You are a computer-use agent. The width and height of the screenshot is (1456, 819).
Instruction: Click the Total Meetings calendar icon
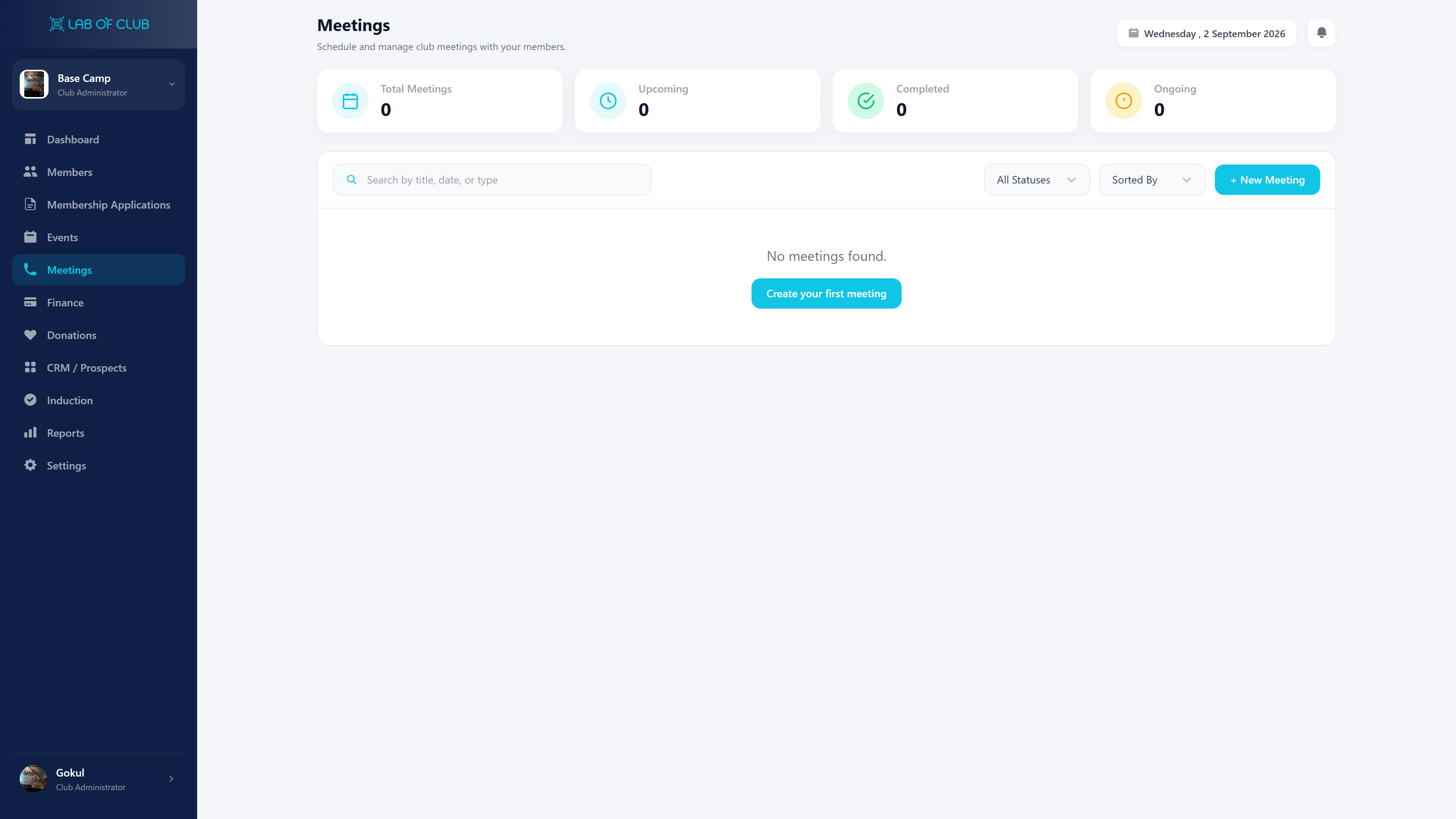[350, 101]
